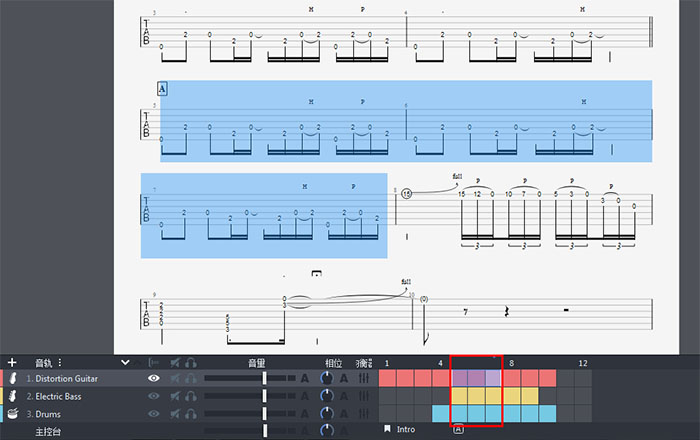This screenshot has width=700, height=440.
Task: Mute the Distortion Guitar track
Action: (x=175, y=379)
